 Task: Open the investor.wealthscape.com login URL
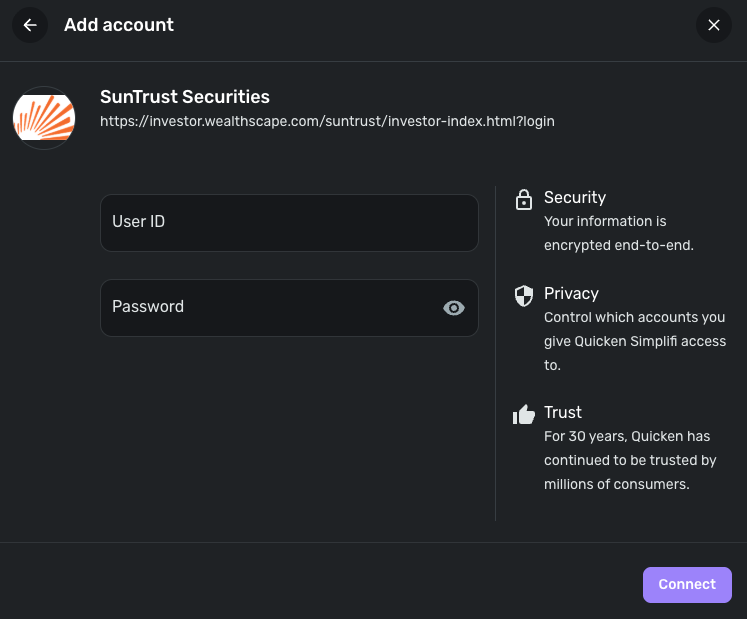327,122
